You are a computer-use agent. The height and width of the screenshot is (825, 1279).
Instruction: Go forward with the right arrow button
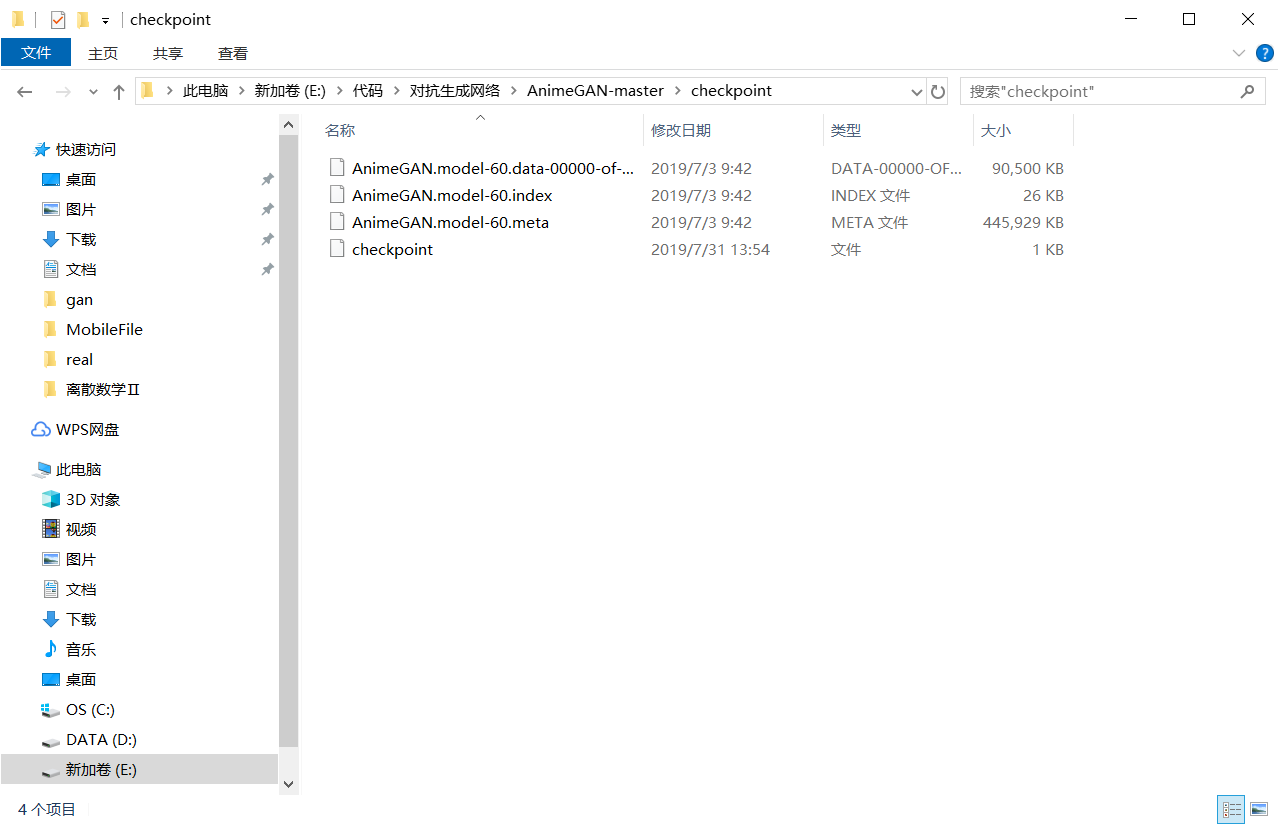click(62, 91)
